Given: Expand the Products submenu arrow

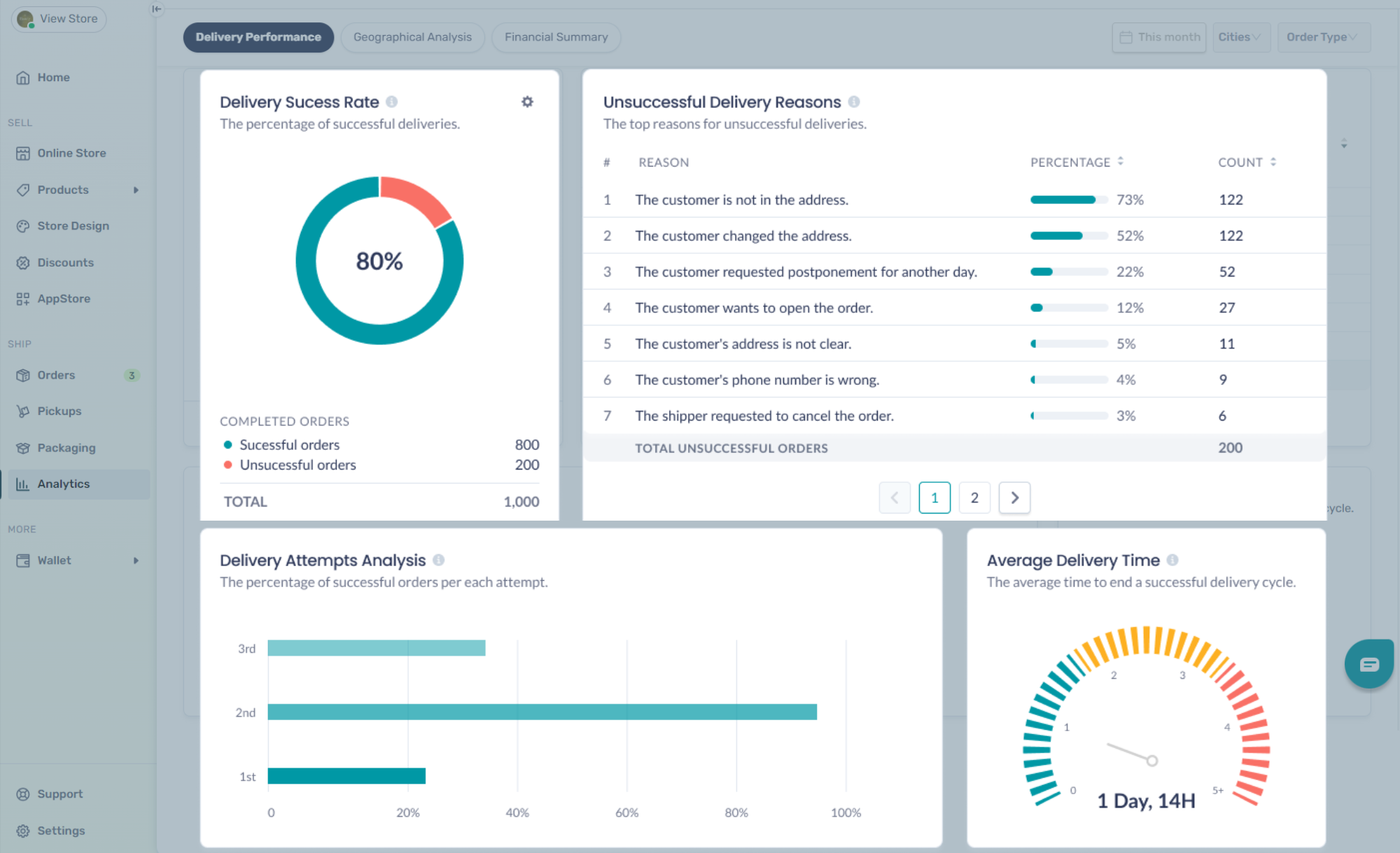Looking at the screenshot, I should [x=136, y=190].
